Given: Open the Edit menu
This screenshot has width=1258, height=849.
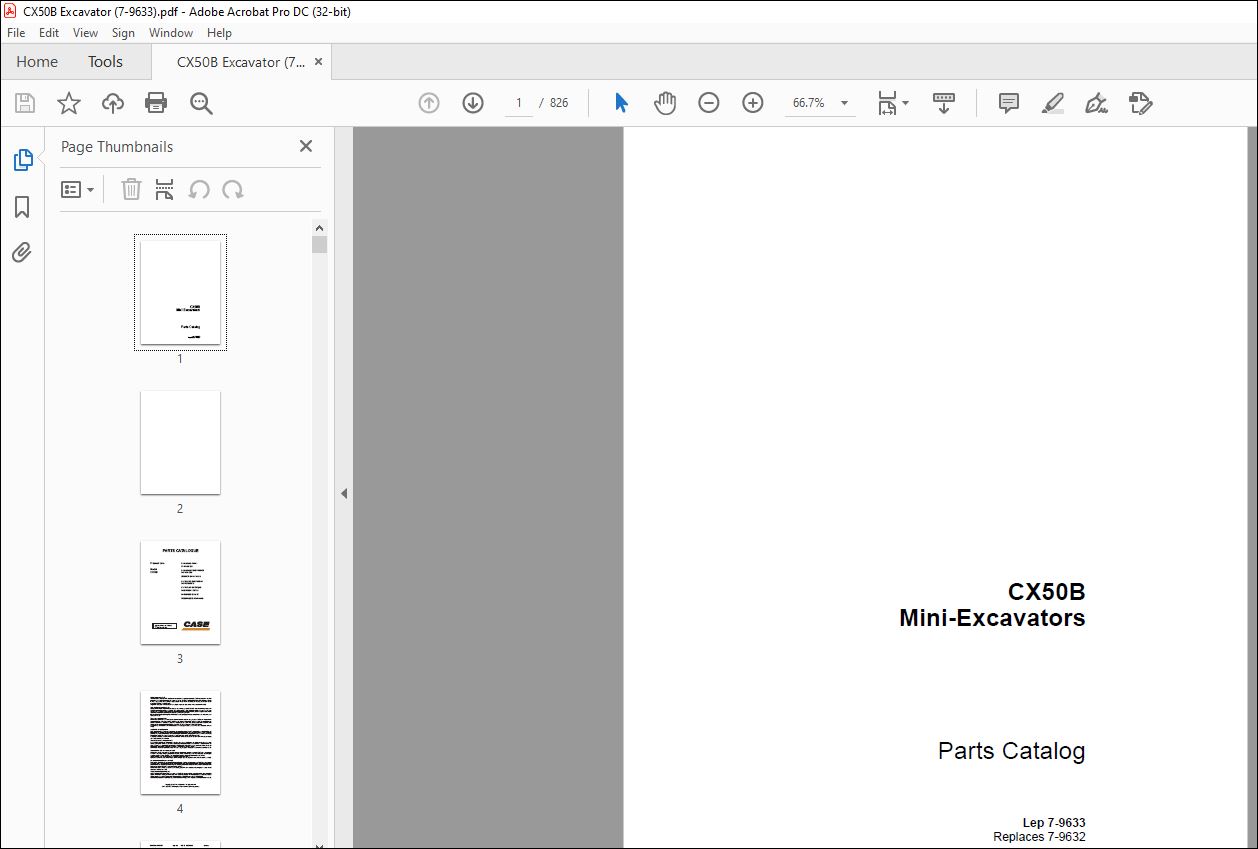Looking at the screenshot, I should (x=49, y=33).
